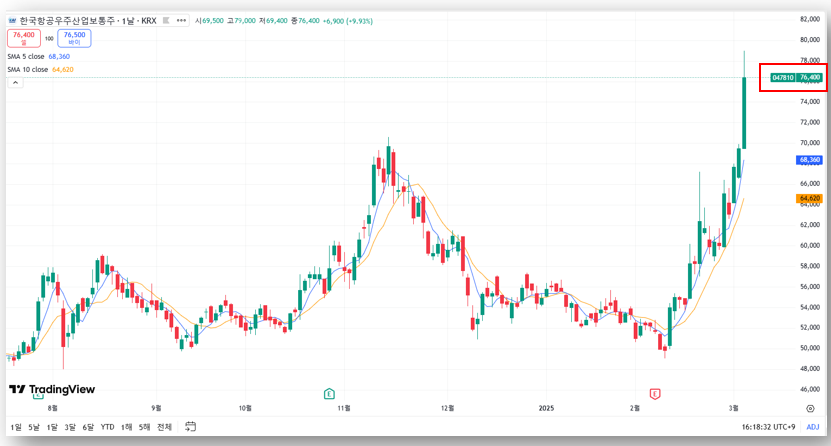Click the 10월 label on the time axis

245,408
